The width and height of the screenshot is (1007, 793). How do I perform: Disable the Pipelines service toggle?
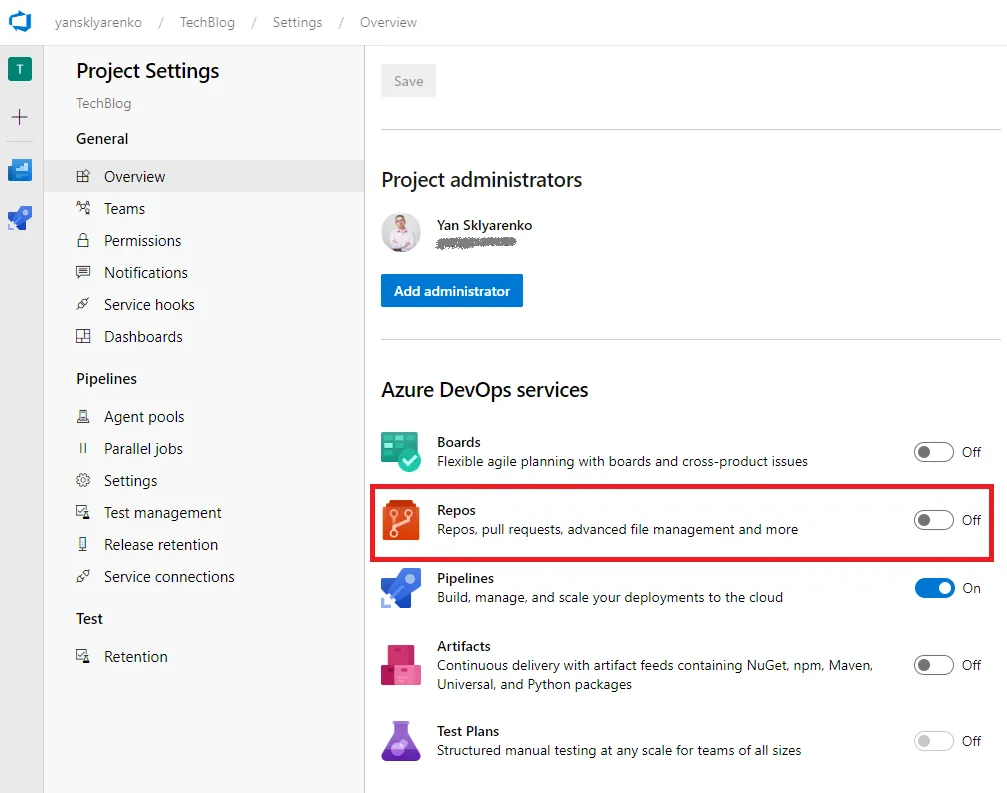[934, 588]
